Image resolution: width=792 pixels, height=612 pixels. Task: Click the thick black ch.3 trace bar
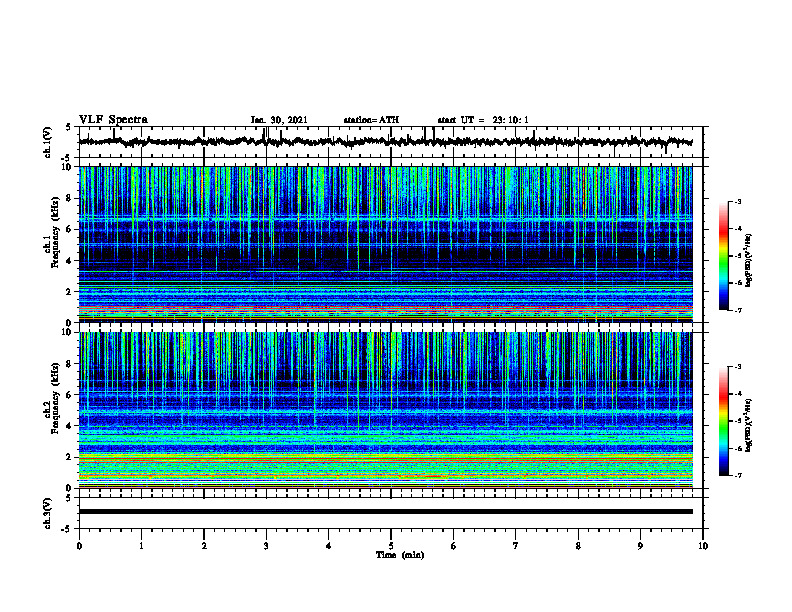coord(385,512)
